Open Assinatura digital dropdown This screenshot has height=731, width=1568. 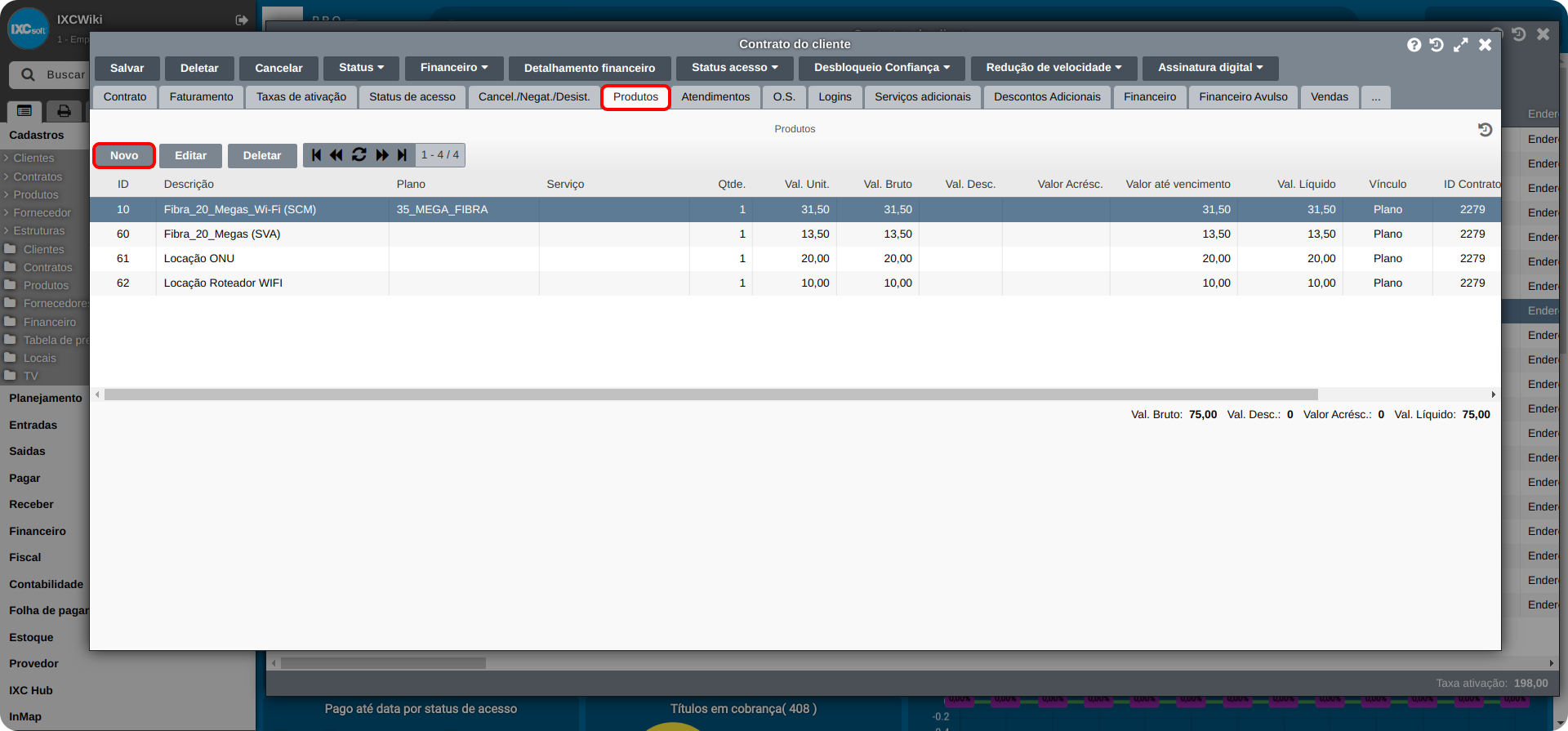pyautogui.click(x=1209, y=68)
